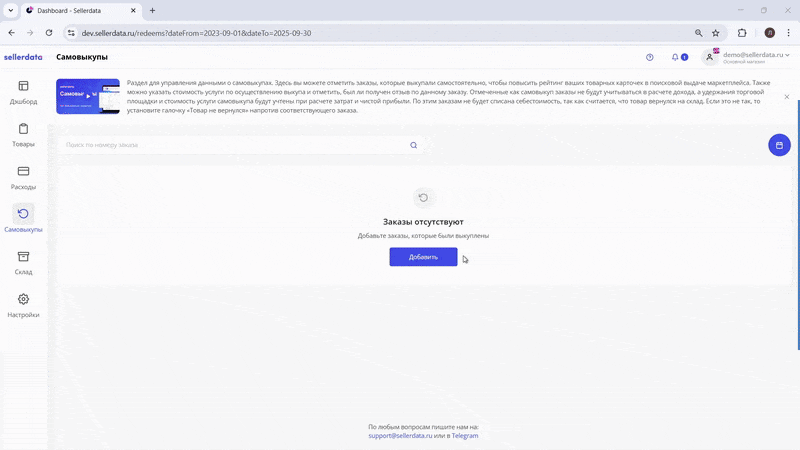Click the Добавить button

[423, 257]
